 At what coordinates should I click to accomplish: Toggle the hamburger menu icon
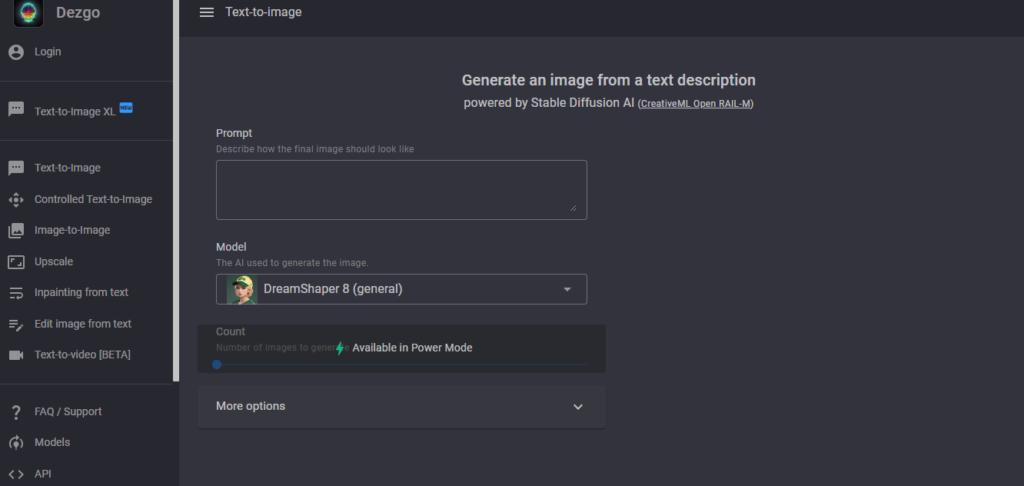(x=207, y=12)
